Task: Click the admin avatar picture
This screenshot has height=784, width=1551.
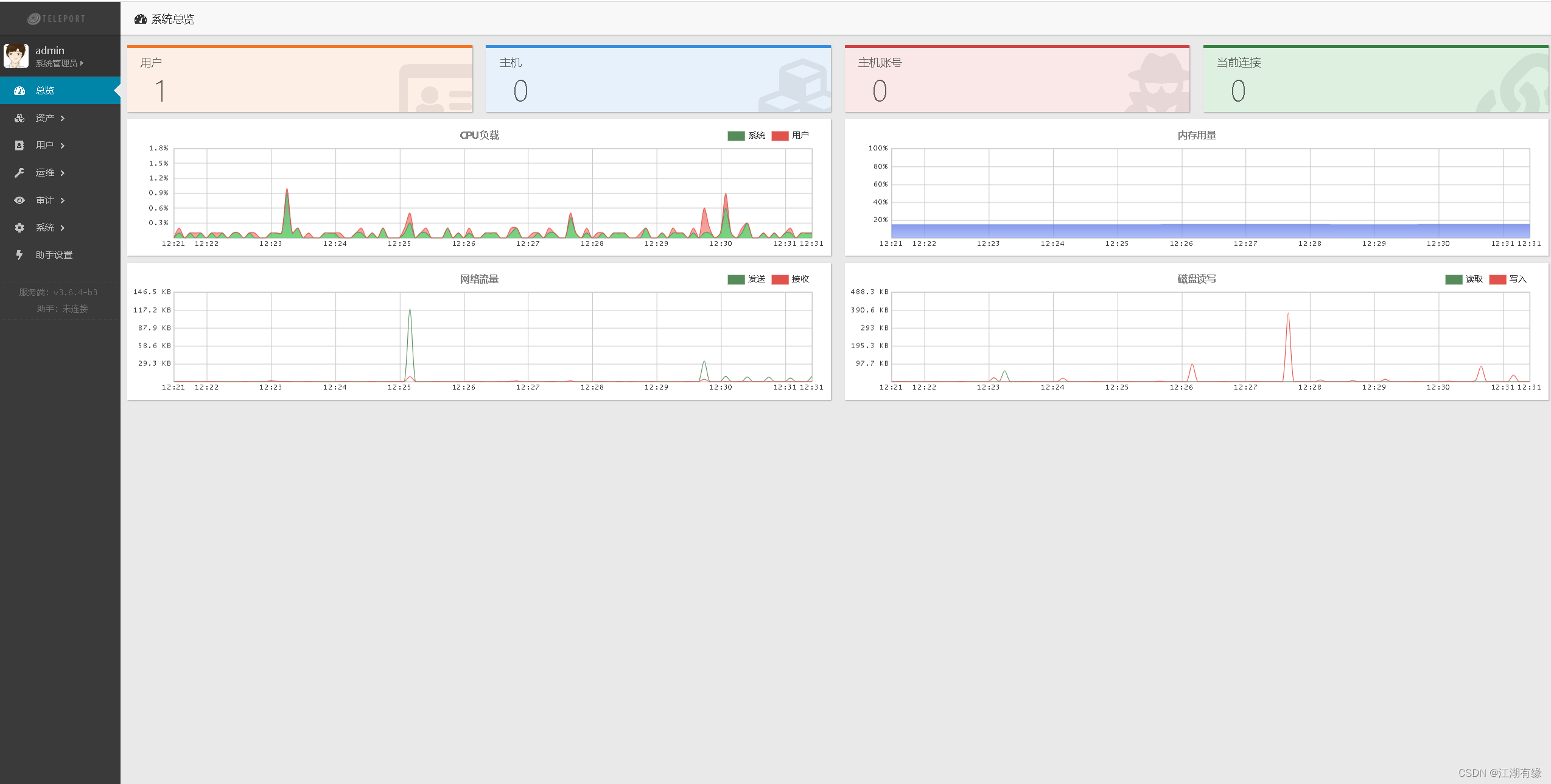Action: tap(16, 55)
